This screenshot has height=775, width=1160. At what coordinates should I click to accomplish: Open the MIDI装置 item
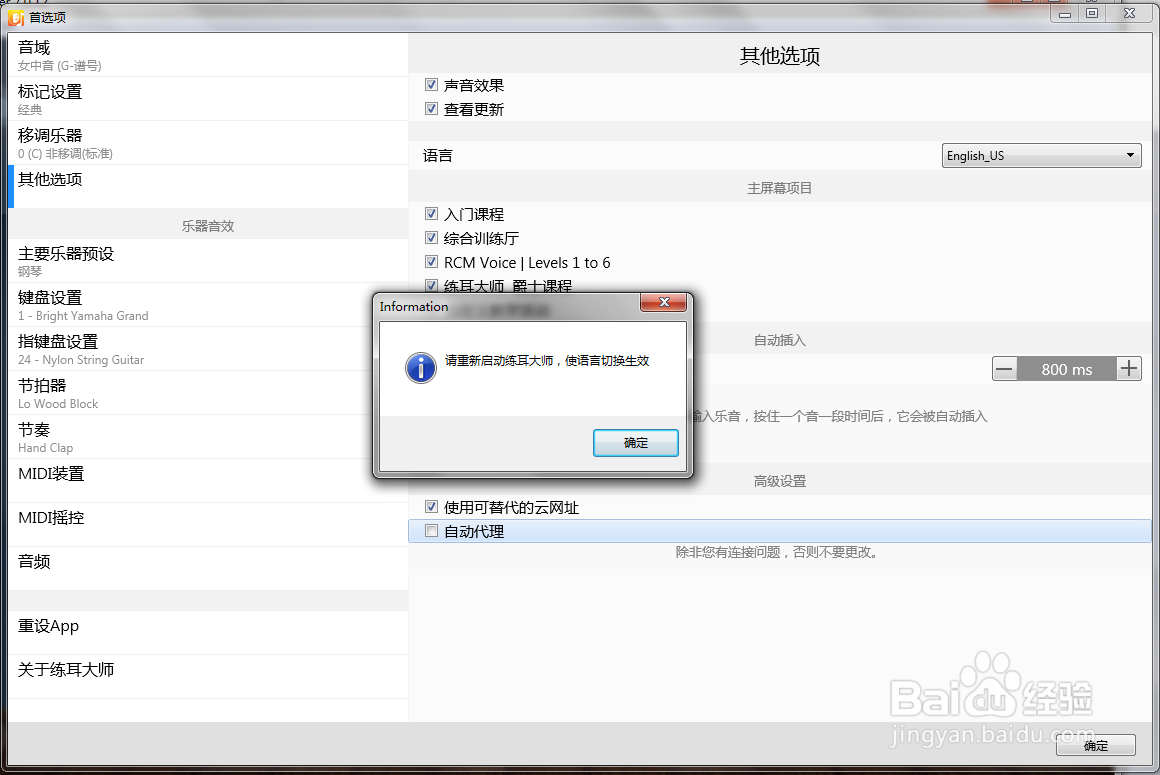(x=209, y=481)
